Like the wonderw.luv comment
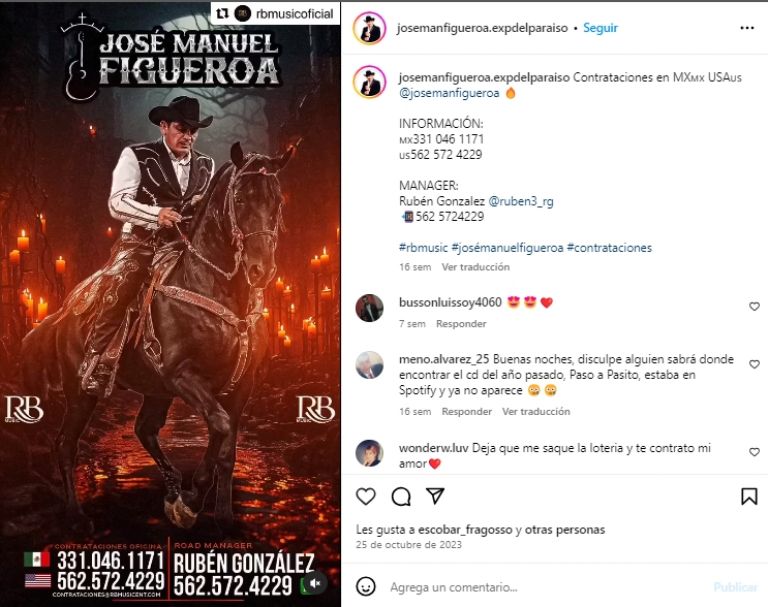The image size is (768, 607). [x=754, y=452]
